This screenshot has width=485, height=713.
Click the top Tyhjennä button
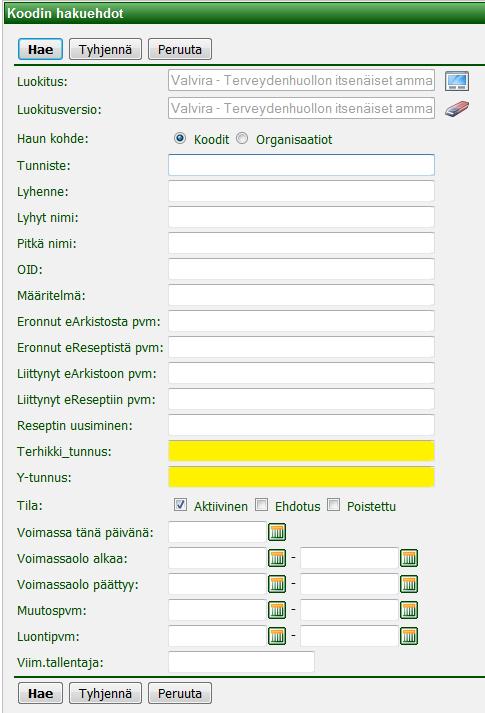click(105, 49)
